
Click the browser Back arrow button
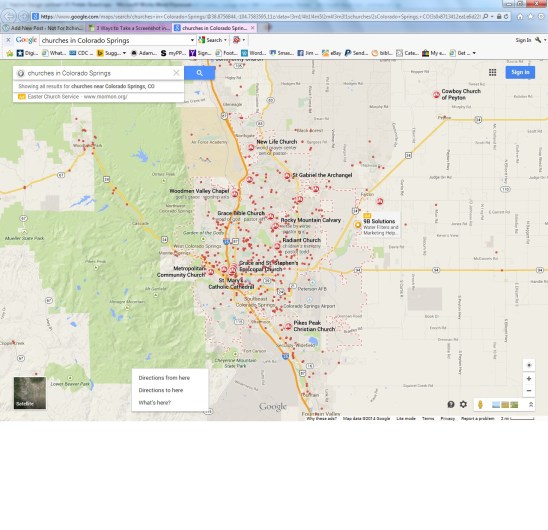(9, 16)
